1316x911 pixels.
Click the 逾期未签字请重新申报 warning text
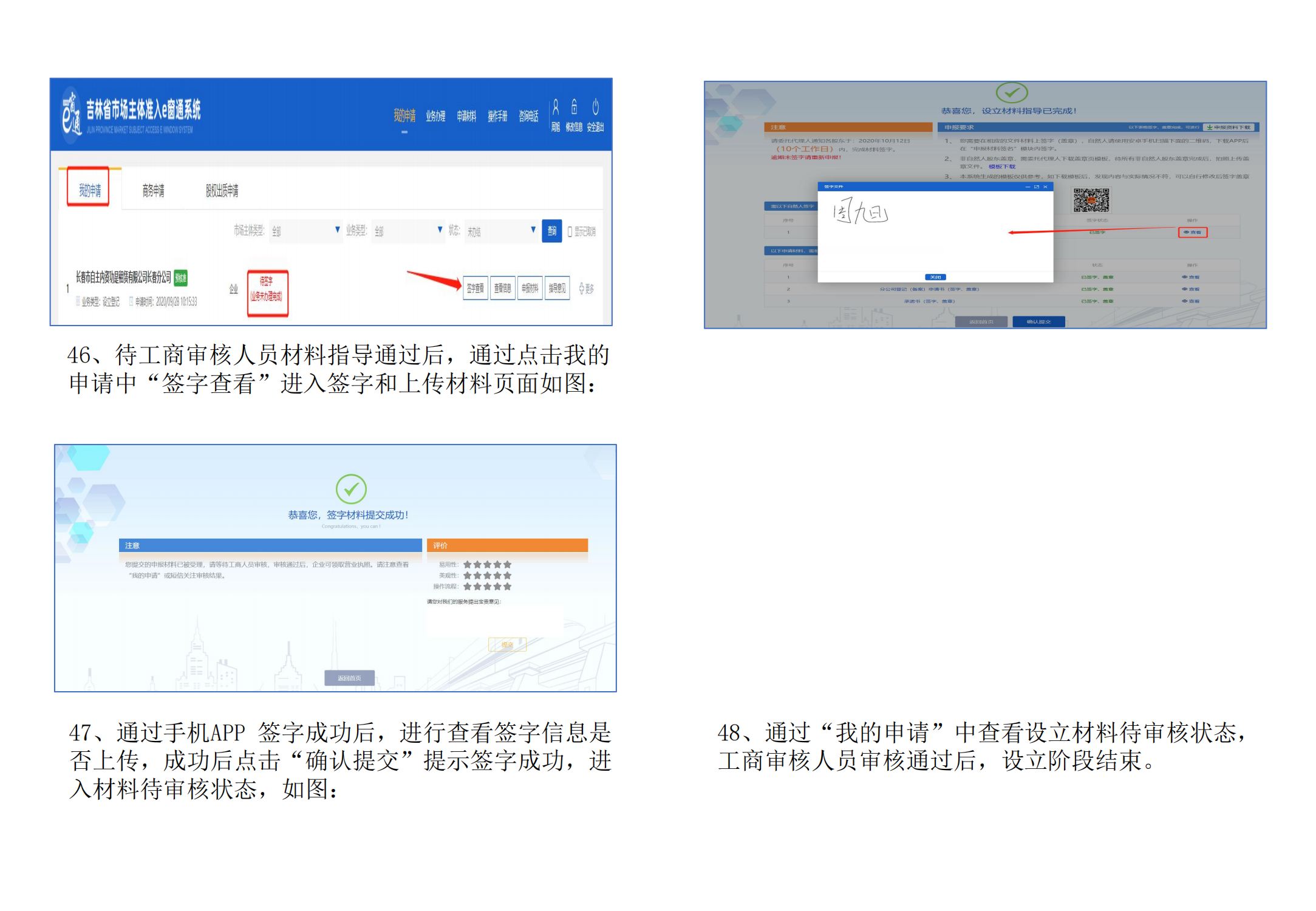[x=806, y=158]
